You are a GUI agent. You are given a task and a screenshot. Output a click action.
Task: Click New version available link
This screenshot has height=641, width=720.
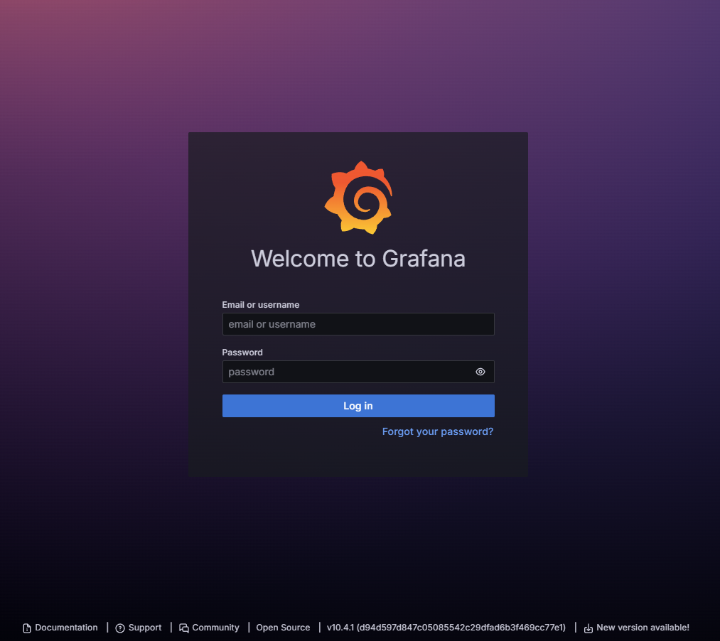pyautogui.click(x=636, y=628)
